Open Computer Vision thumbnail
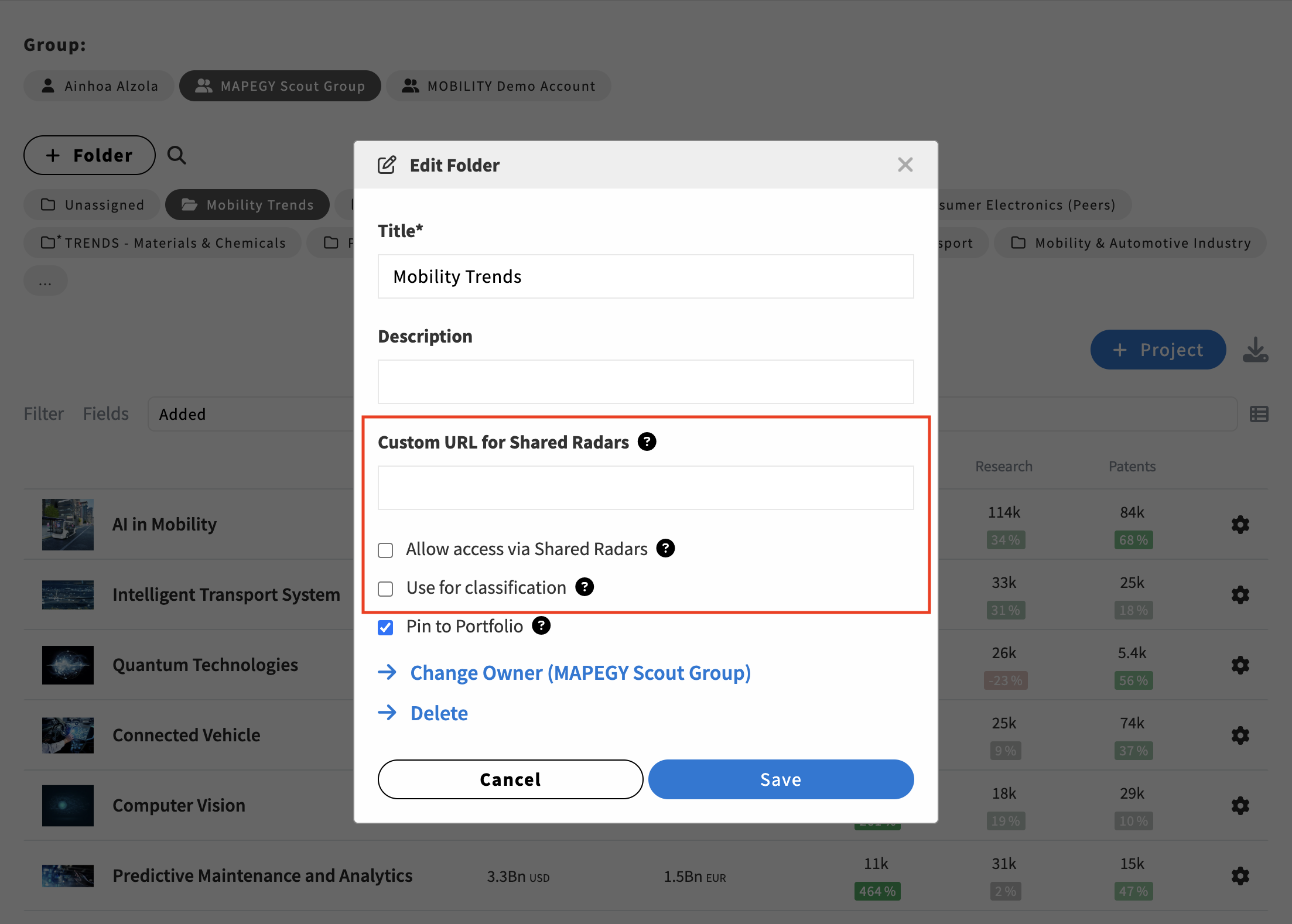 (x=67, y=806)
